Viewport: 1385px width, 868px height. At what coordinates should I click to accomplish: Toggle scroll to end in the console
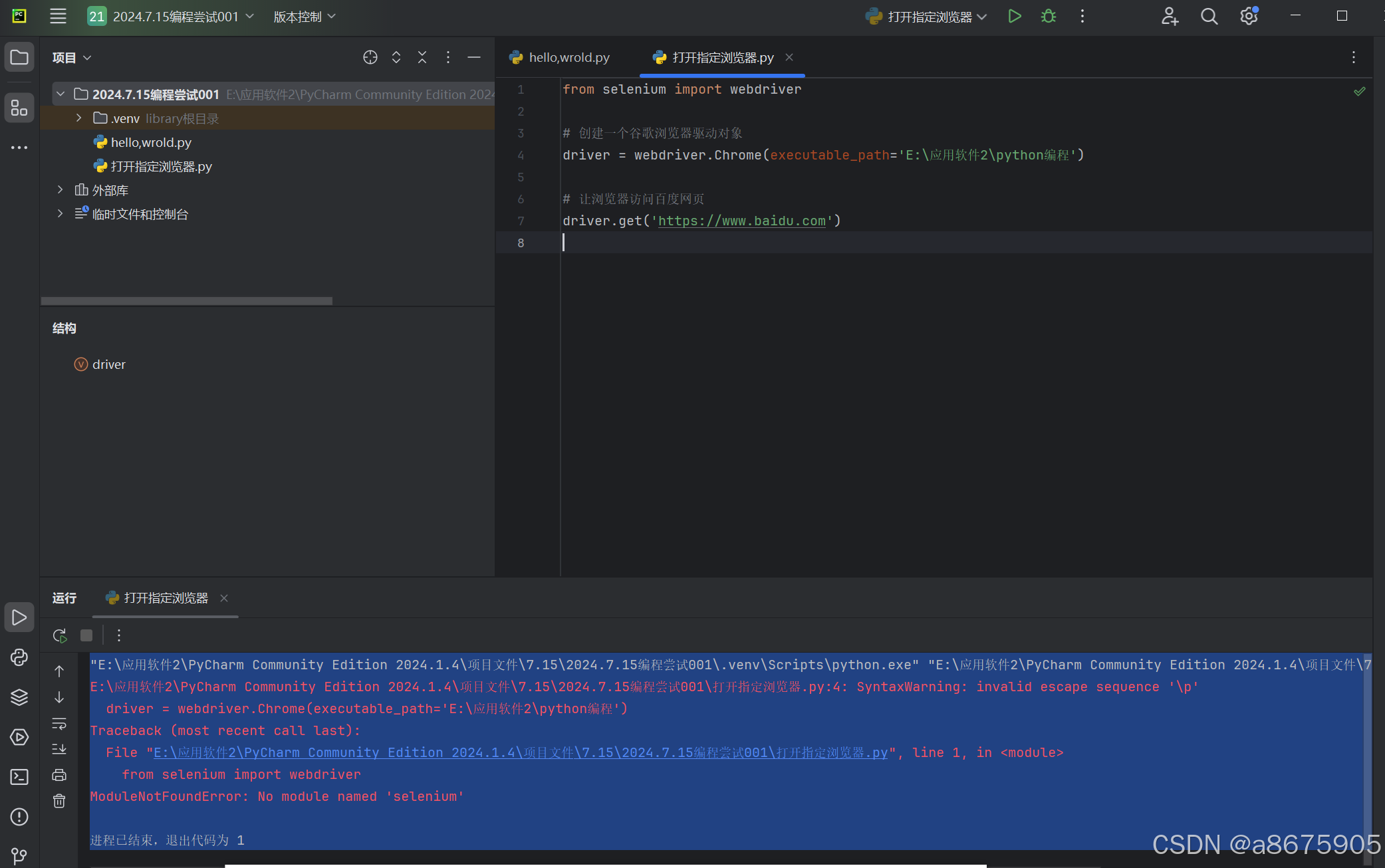pyautogui.click(x=59, y=749)
